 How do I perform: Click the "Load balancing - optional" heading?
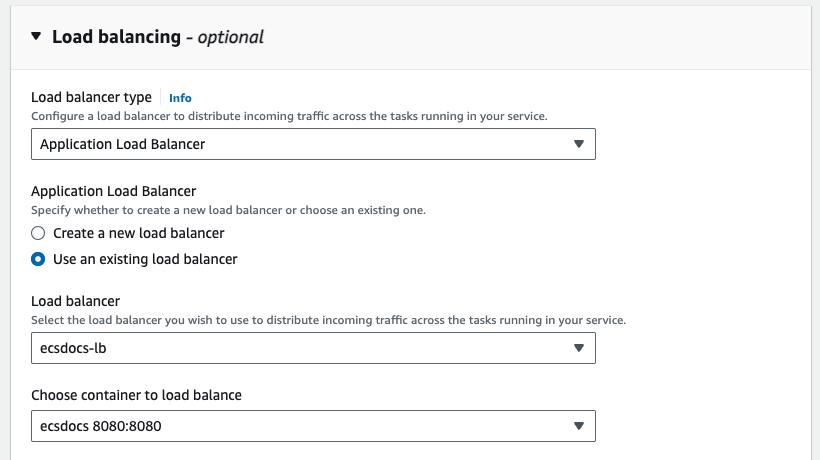158,37
